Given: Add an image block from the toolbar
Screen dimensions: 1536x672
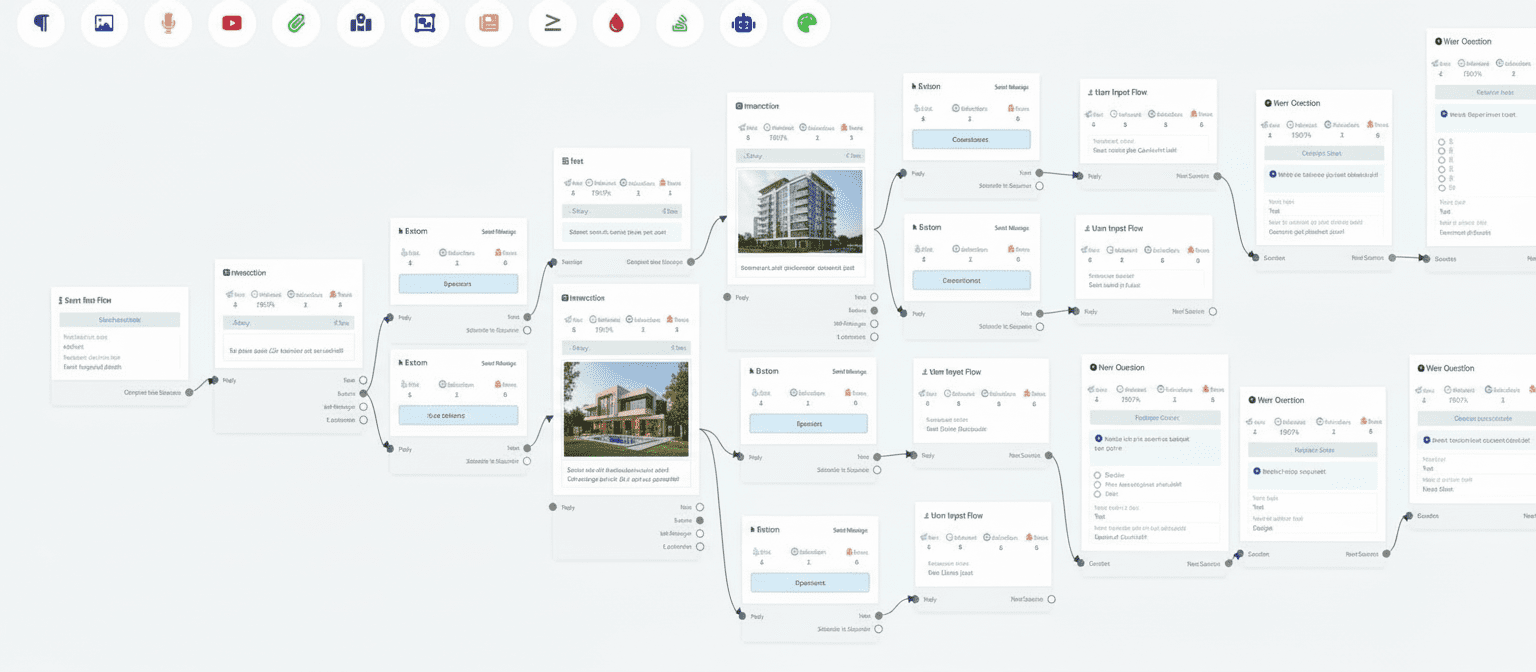Looking at the screenshot, I should coord(104,23).
